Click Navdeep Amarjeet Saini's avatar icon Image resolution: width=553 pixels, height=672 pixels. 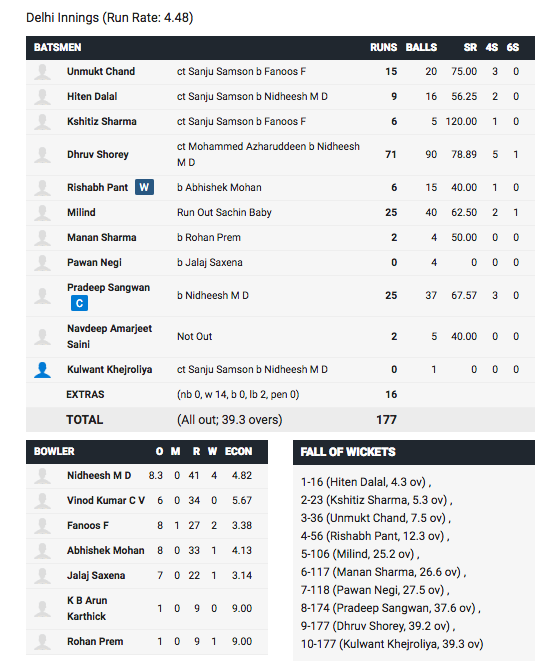pyautogui.click(x=42, y=337)
